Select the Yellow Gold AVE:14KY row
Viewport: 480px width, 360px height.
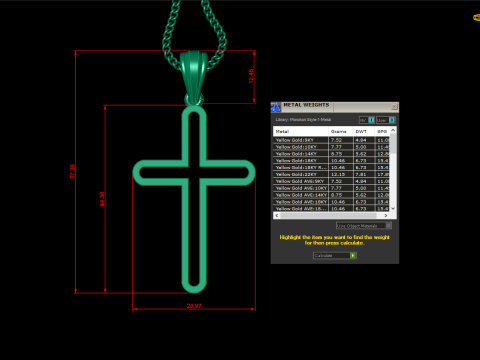point(331,195)
